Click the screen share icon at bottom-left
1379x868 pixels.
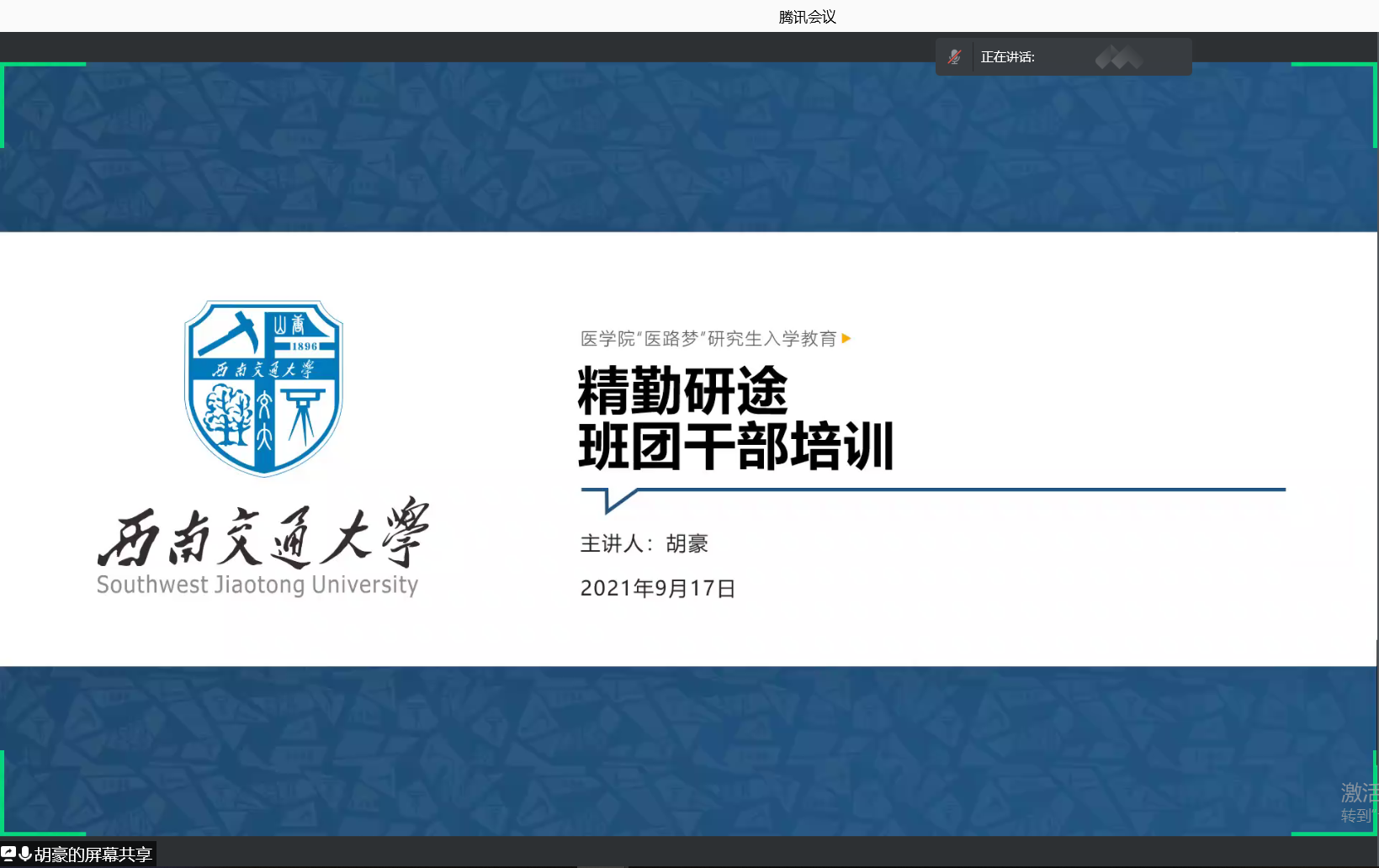point(8,854)
